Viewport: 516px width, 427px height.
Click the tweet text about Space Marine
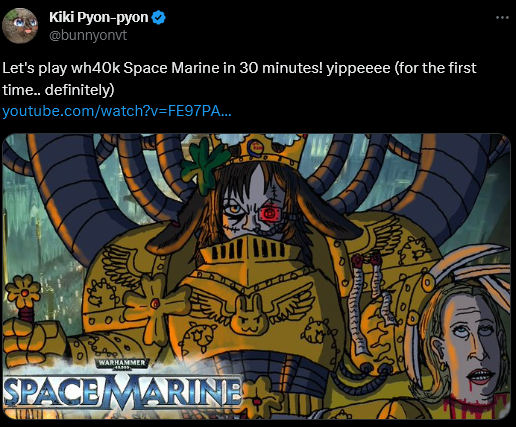tap(239, 79)
